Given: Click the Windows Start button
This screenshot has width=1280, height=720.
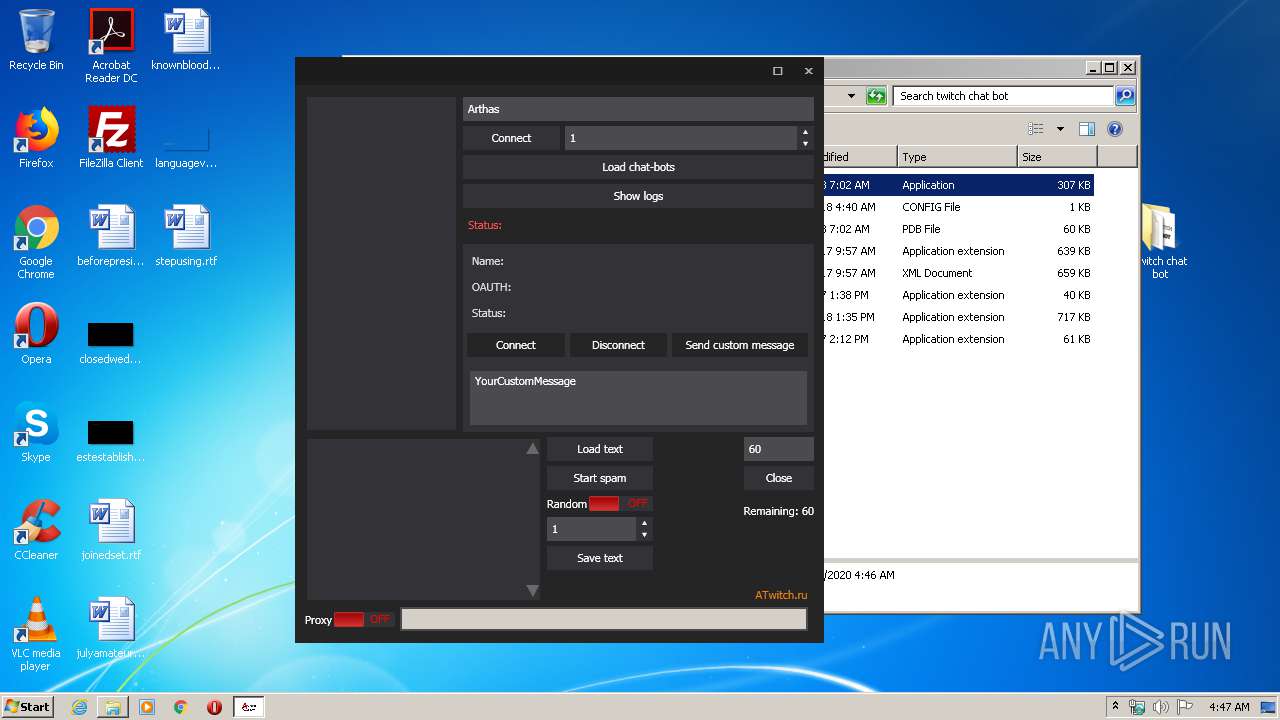Looking at the screenshot, I should tap(27, 707).
